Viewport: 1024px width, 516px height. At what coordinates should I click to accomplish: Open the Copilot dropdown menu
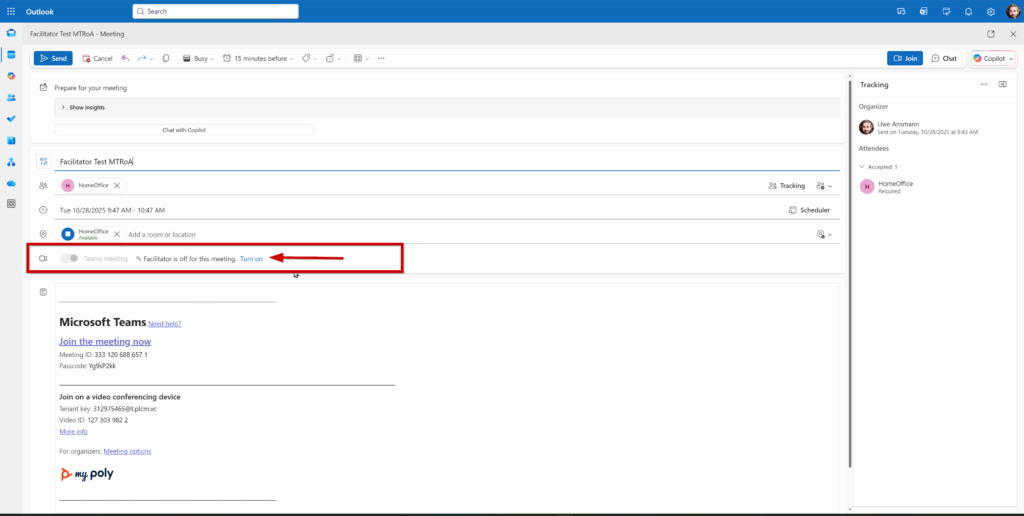(x=1011, y=58)
